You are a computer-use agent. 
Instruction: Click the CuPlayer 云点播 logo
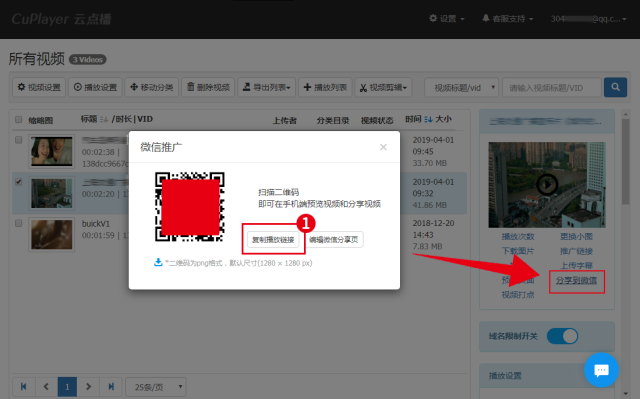point(61,19)
